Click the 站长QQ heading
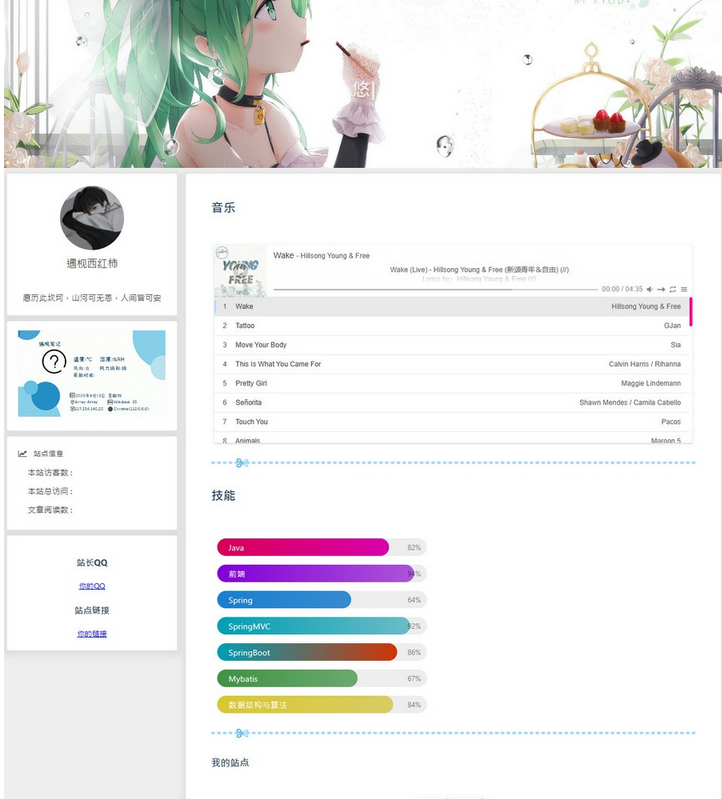The width and height of the screenshot is (722, 799). 92,563
